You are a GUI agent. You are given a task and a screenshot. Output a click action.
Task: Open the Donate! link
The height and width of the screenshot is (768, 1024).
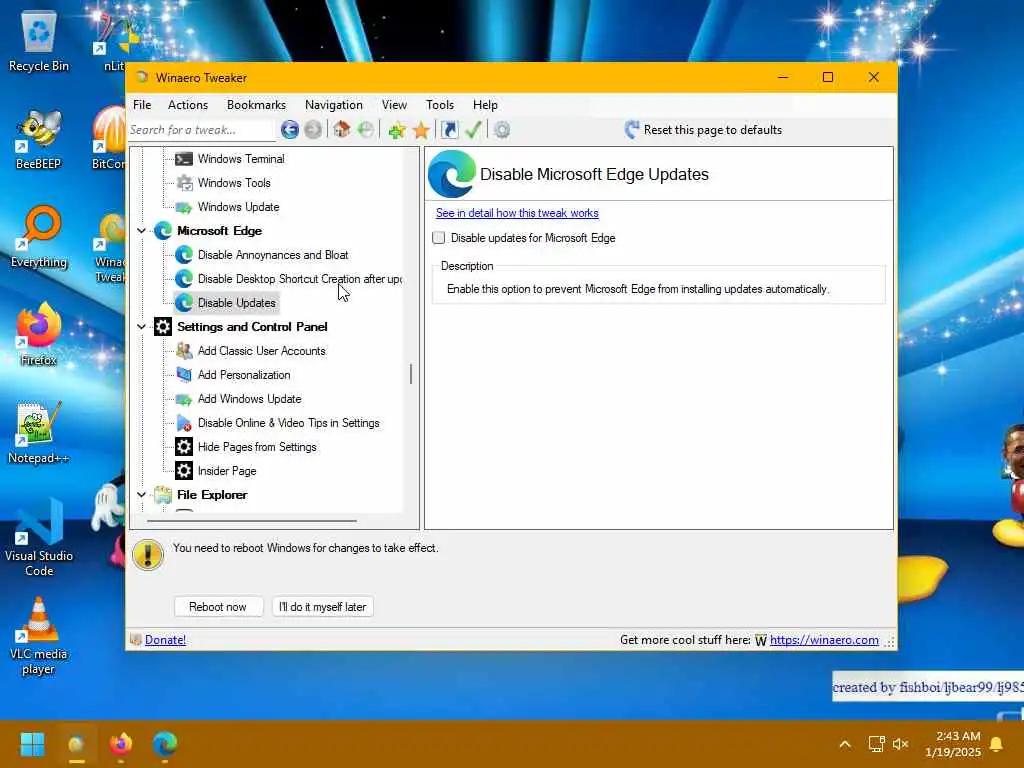[165, 640]
